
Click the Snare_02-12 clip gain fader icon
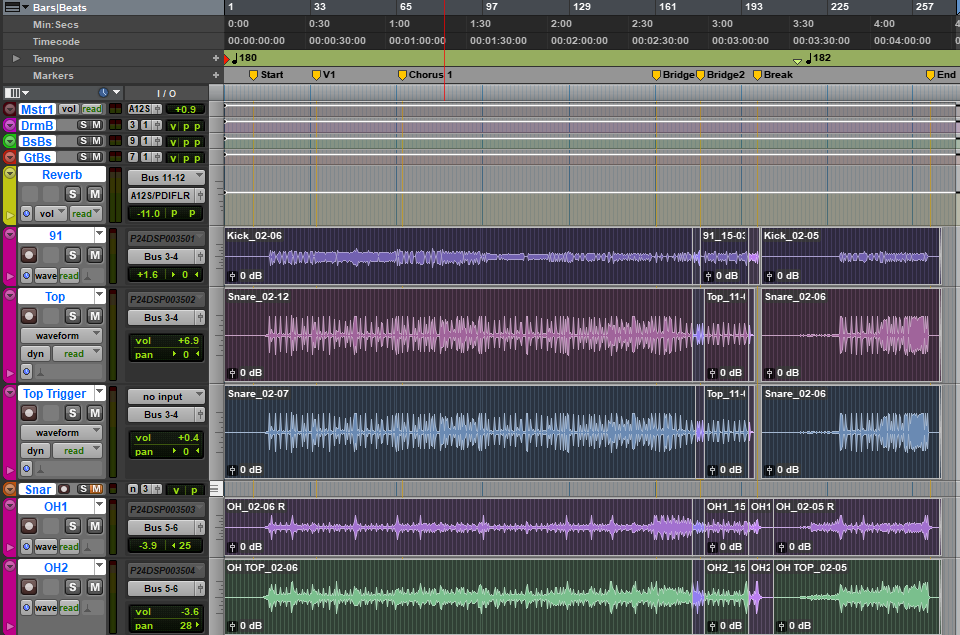pos(233,373)
